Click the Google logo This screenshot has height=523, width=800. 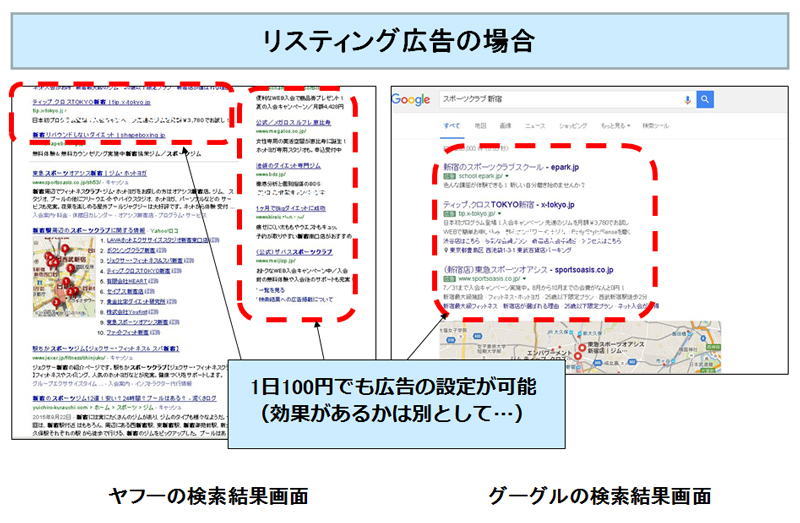(411, 99)
